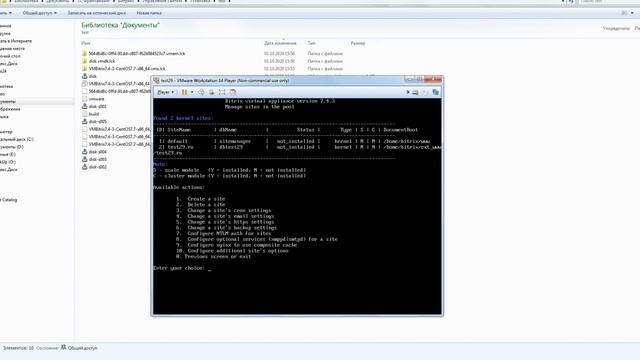Send Ctrl+Alt+Del to the virtual machine
The height and width of the screenshot is (360, 640).
pyautogui.click(x=201, y=92)
